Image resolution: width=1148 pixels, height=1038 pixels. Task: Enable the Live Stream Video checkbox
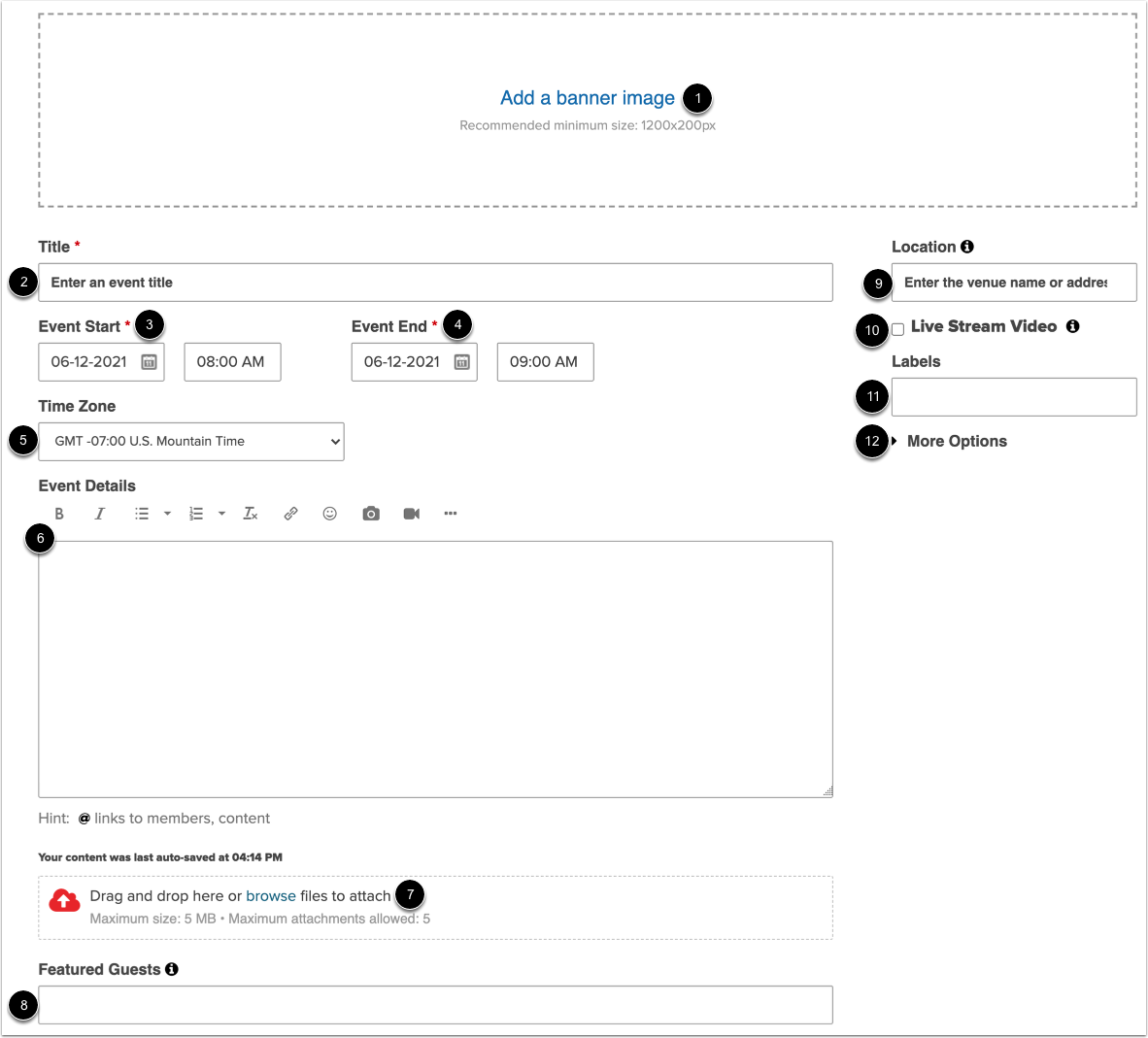(898, 329)
